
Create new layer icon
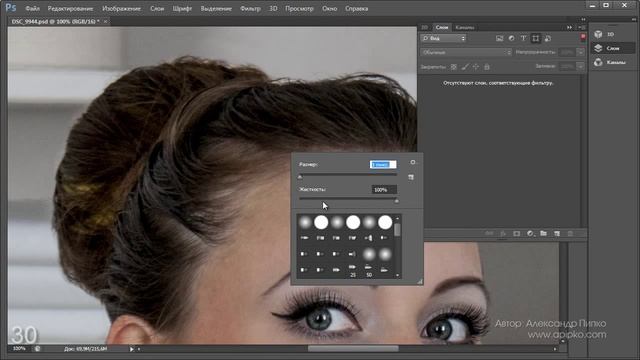(x=557, y=233)
